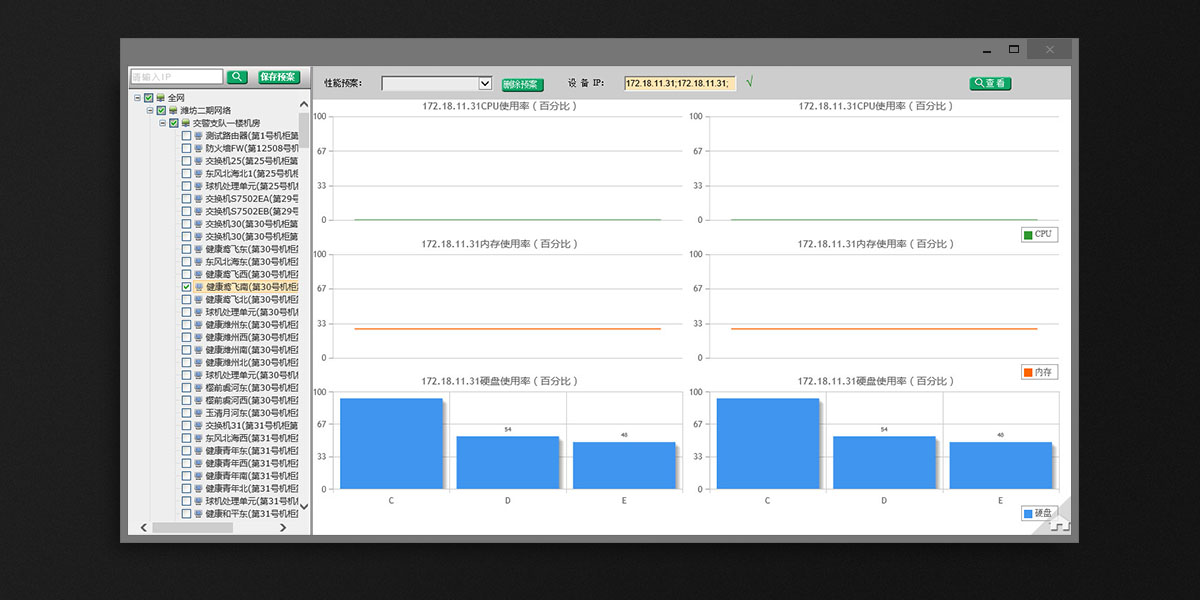Screen dimensions: 1200x600
Task: Click the 保存预案 button
Action: pyautogui.click(x=277, y=77)
